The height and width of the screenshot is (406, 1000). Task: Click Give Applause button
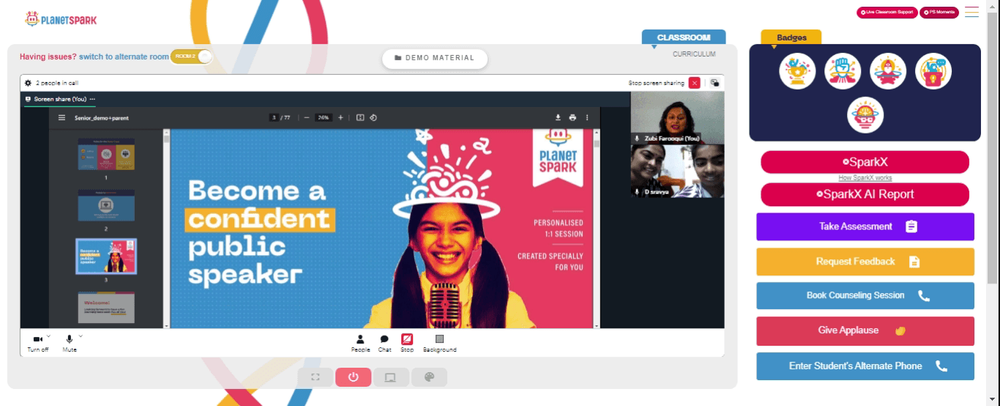coord(865,331)
